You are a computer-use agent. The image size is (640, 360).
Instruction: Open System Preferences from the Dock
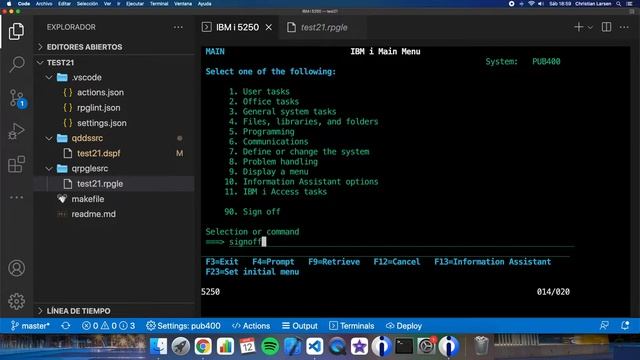(427, 346)
